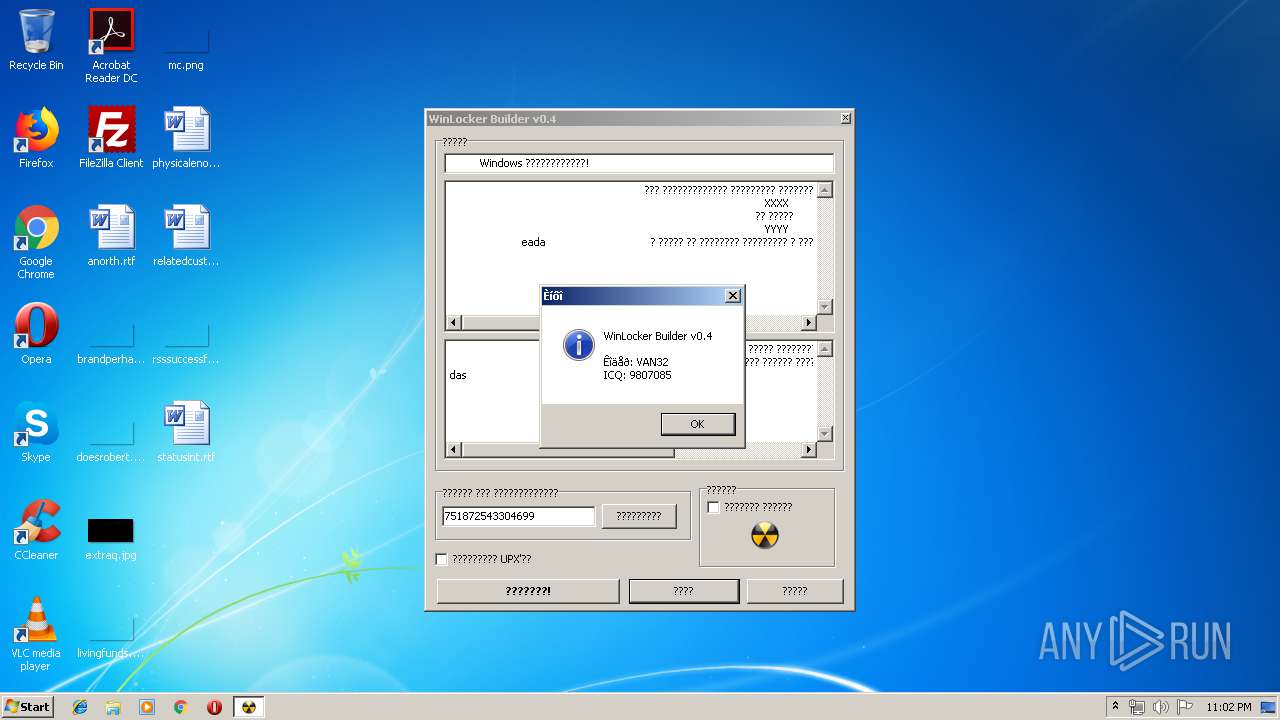Open Recycle Bin desktop icon

pyautogui.click(x=36, y=40)
